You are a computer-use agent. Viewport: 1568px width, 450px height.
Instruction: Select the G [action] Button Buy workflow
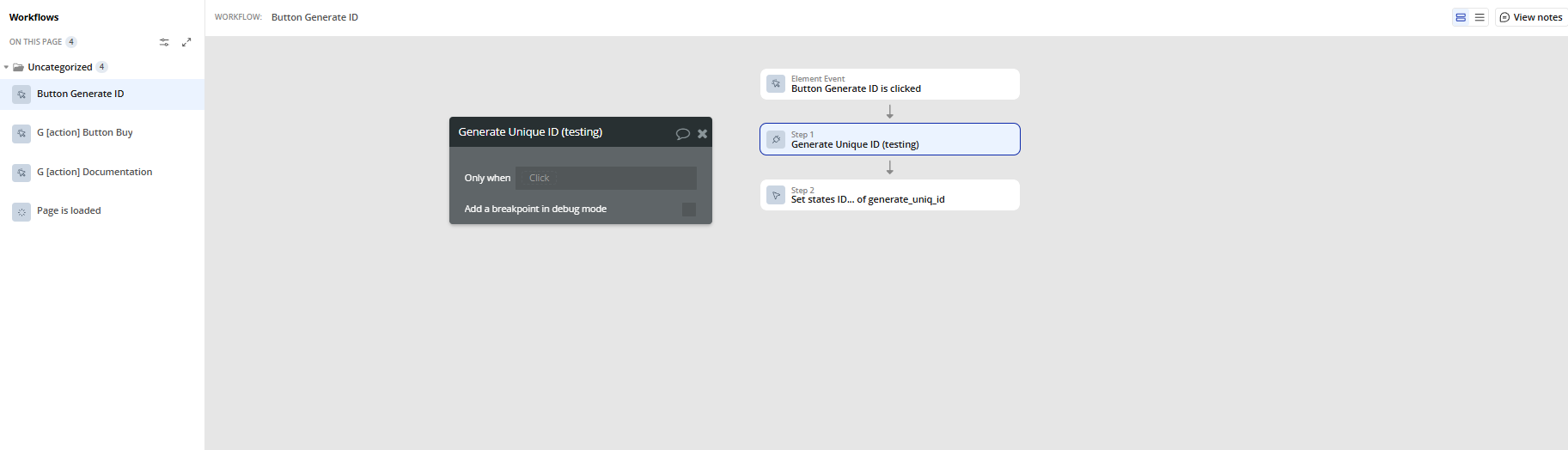[x=85, y=133]
